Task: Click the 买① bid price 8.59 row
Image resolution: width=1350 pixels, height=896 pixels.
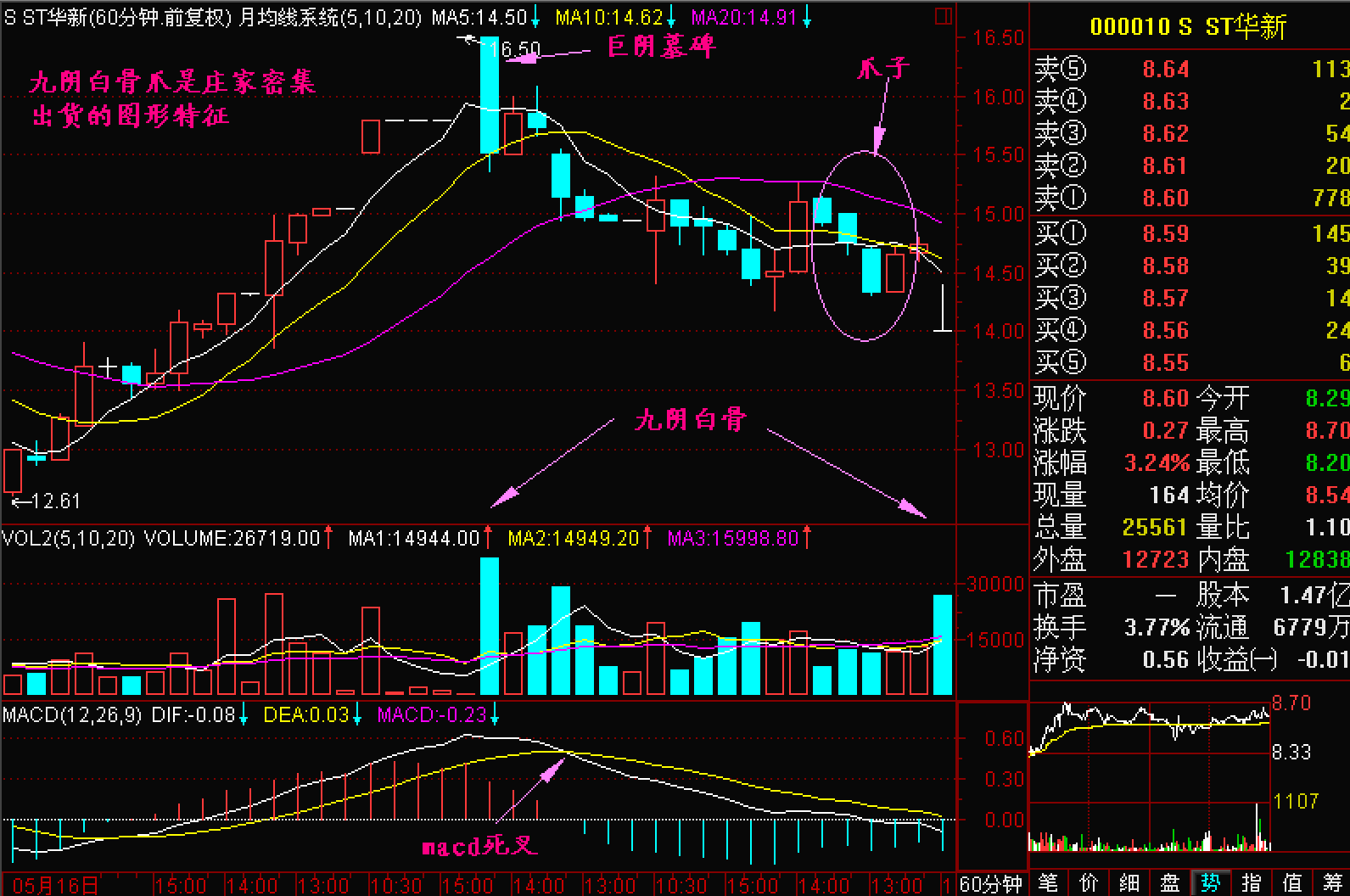Action: click(1188, 233)
